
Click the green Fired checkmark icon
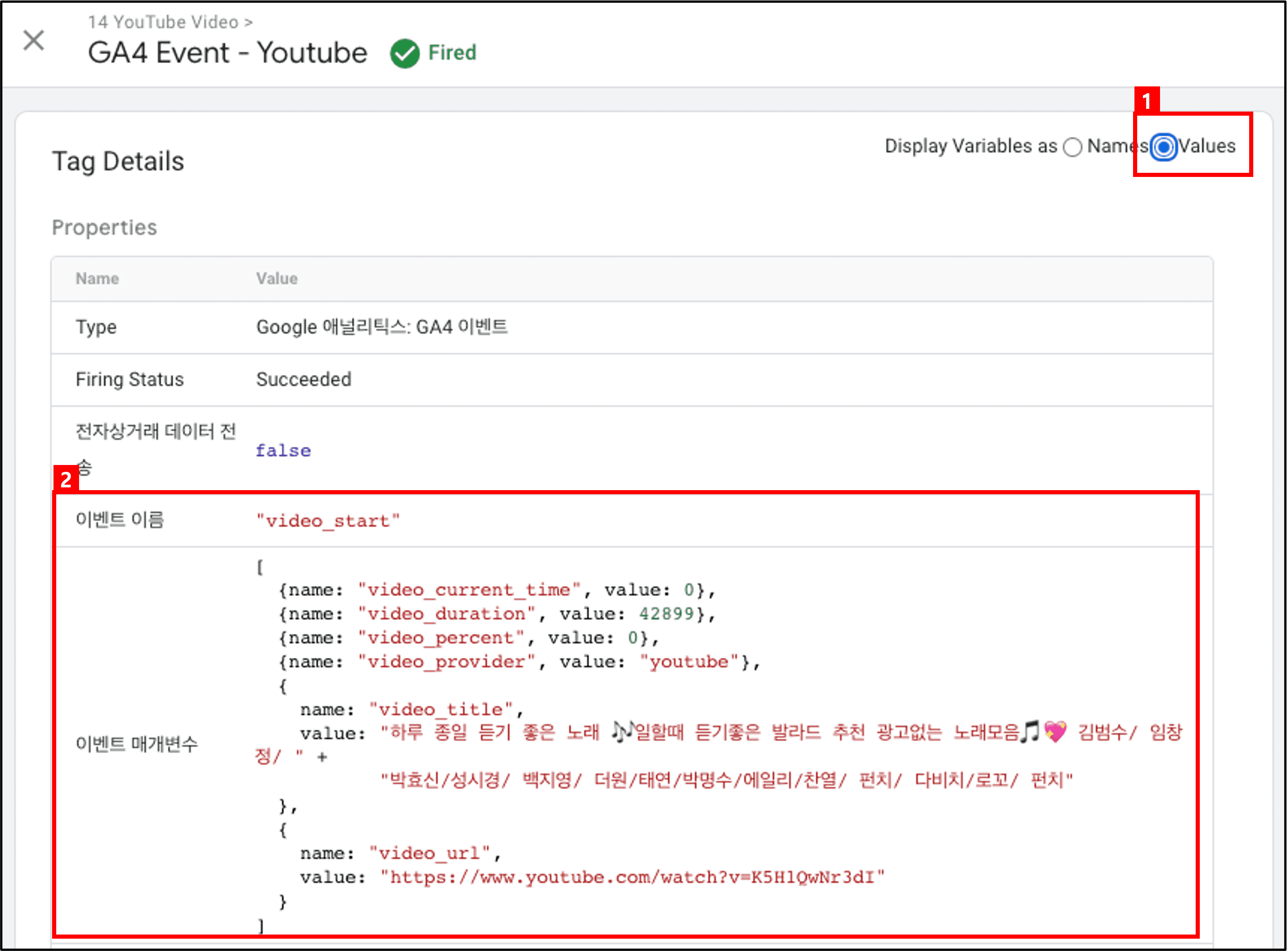click(404, 53)
